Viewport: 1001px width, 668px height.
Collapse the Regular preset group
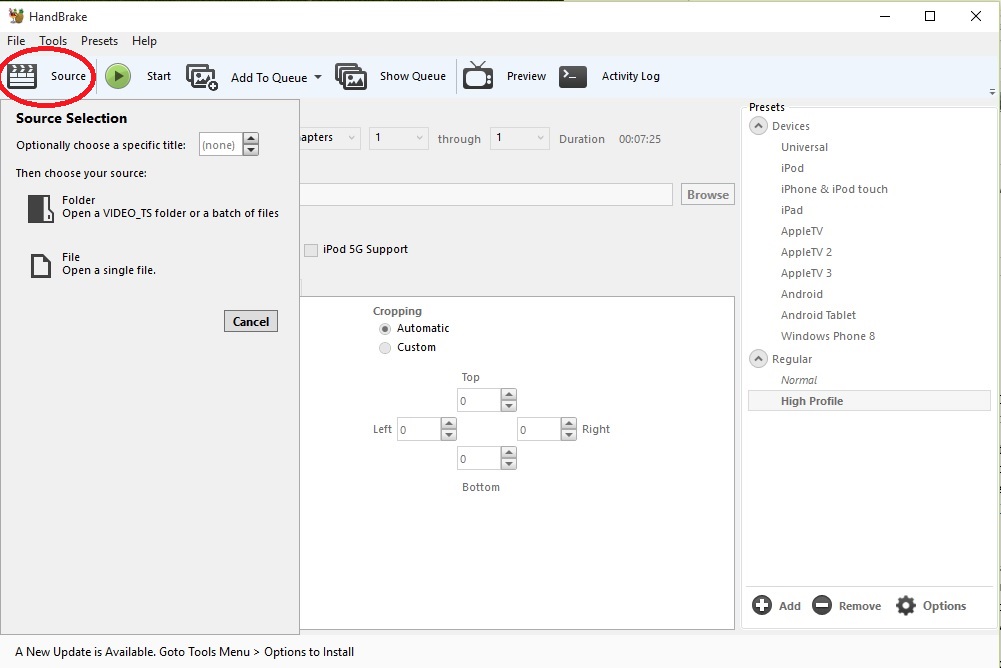point(758,359)
